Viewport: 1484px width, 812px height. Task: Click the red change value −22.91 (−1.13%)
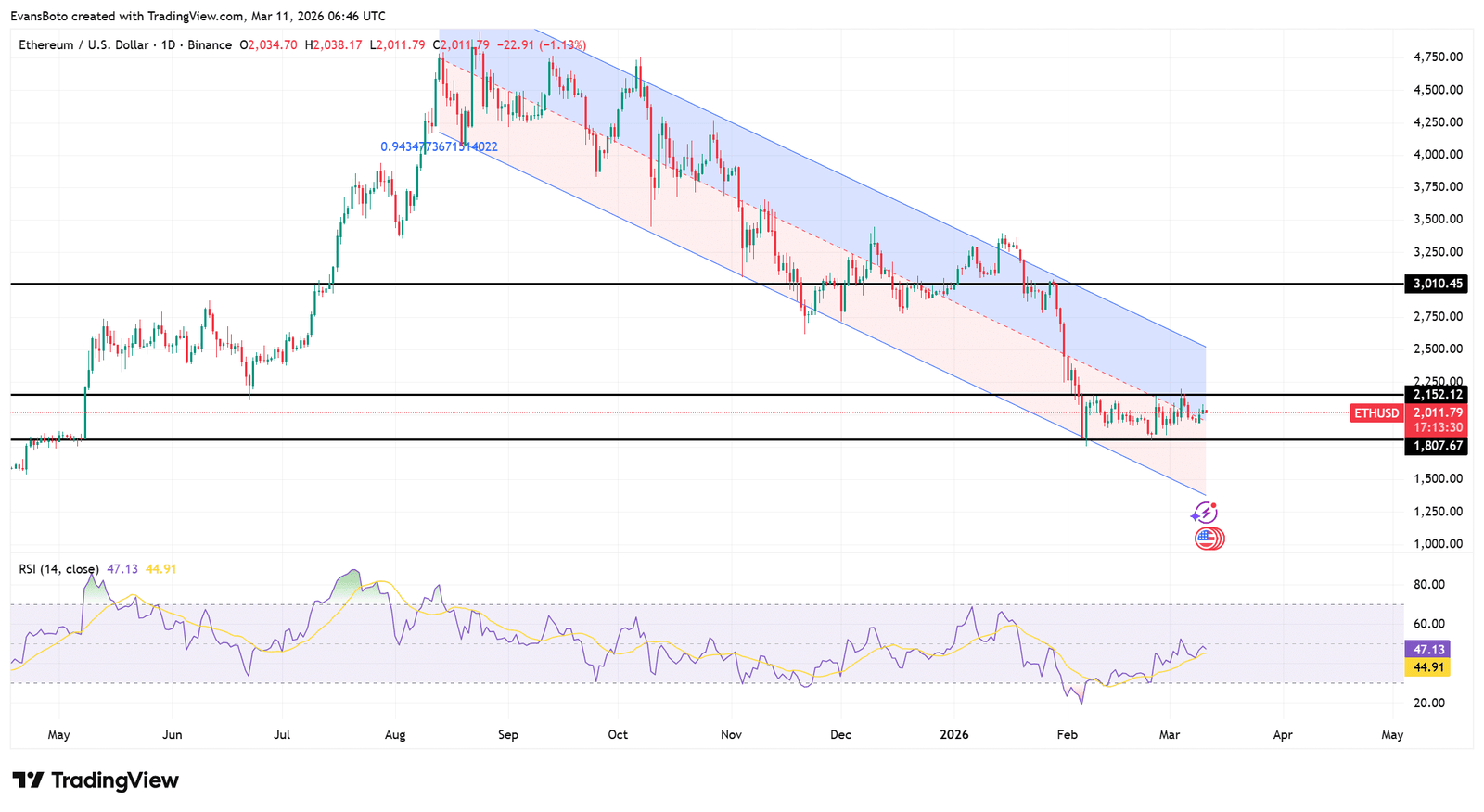pos(542,44)
